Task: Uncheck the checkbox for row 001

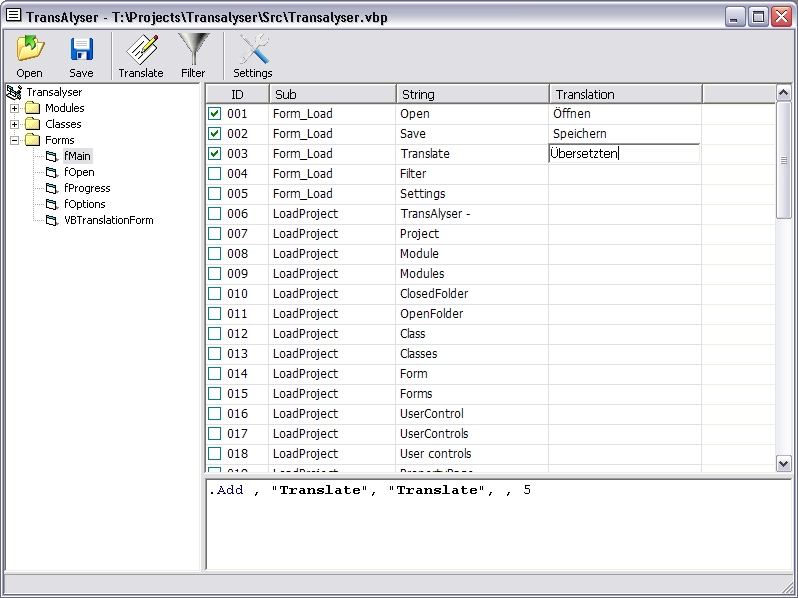Action: point(215,114)
